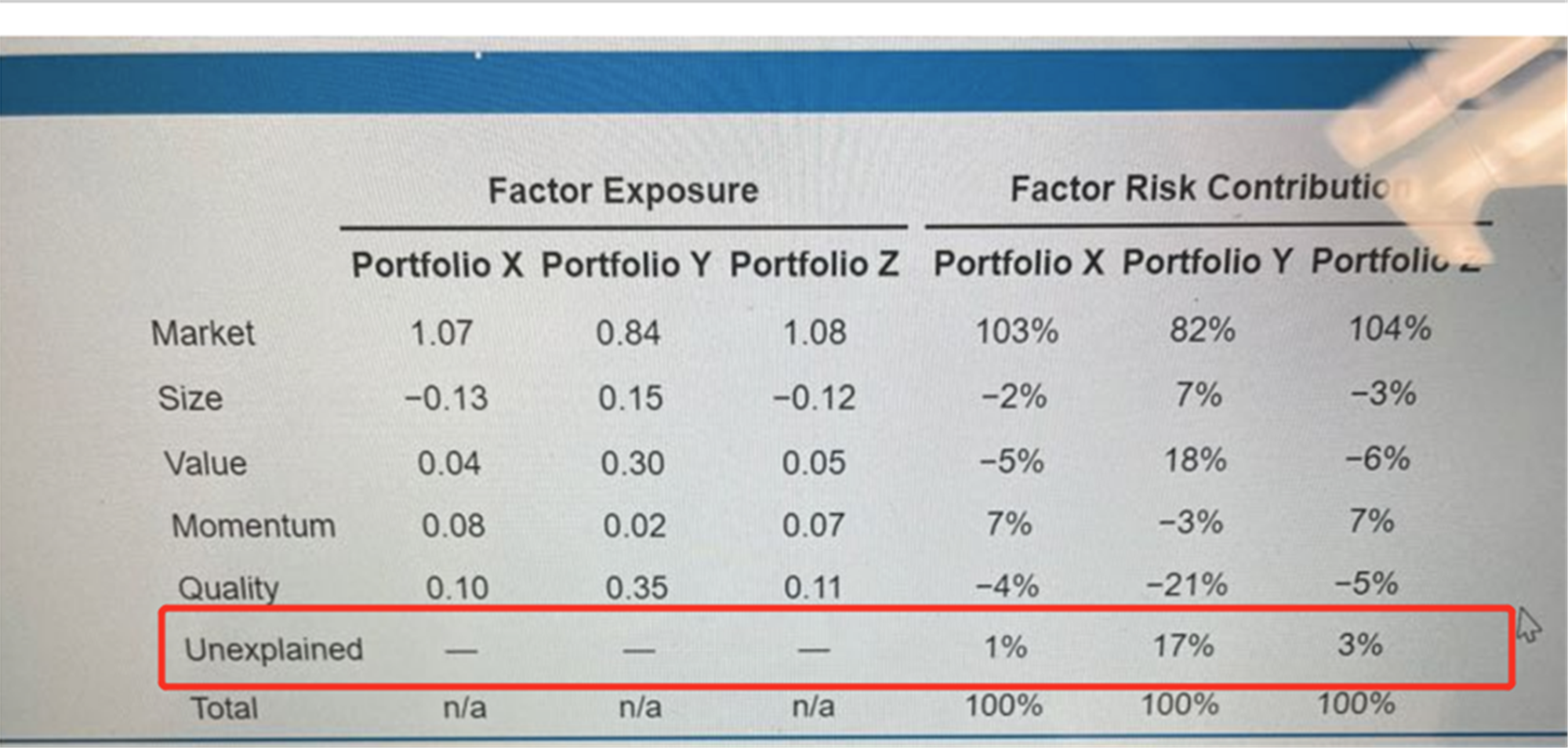Image resolution: width=1568 pixels, height=748 pixels.
Task: Select the 0.35 quality exposure cell
Action: click(x=636, y=588)
